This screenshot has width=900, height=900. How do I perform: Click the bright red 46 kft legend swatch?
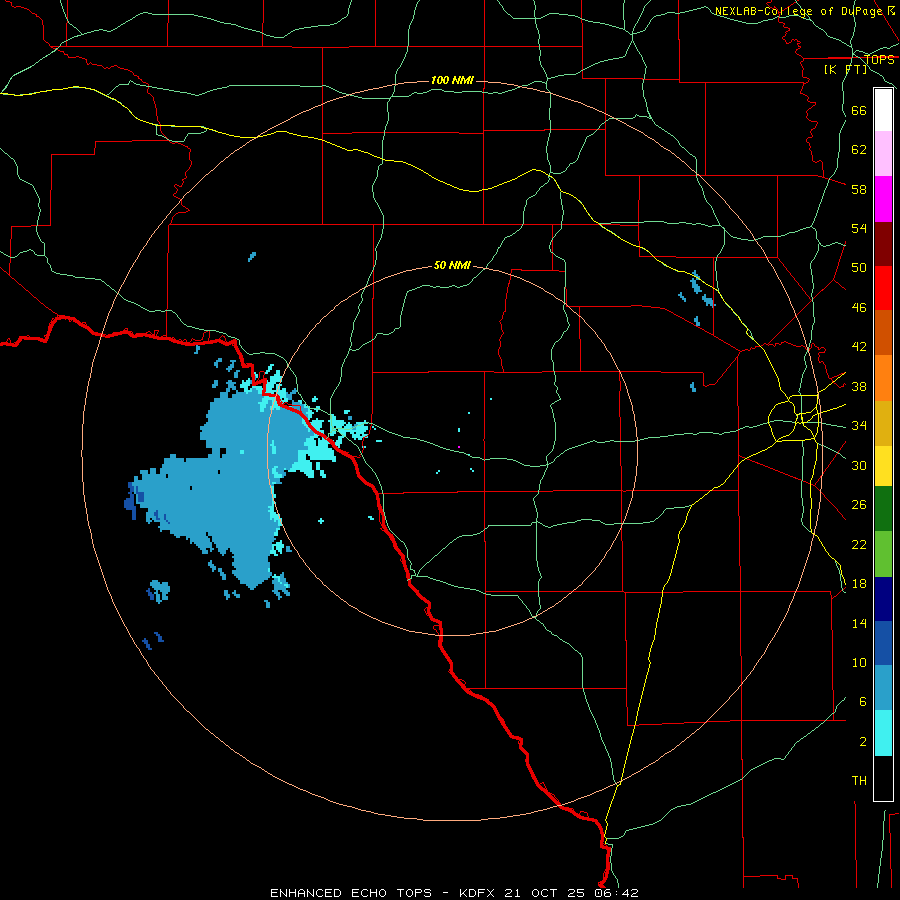click(x=883, y=288)
